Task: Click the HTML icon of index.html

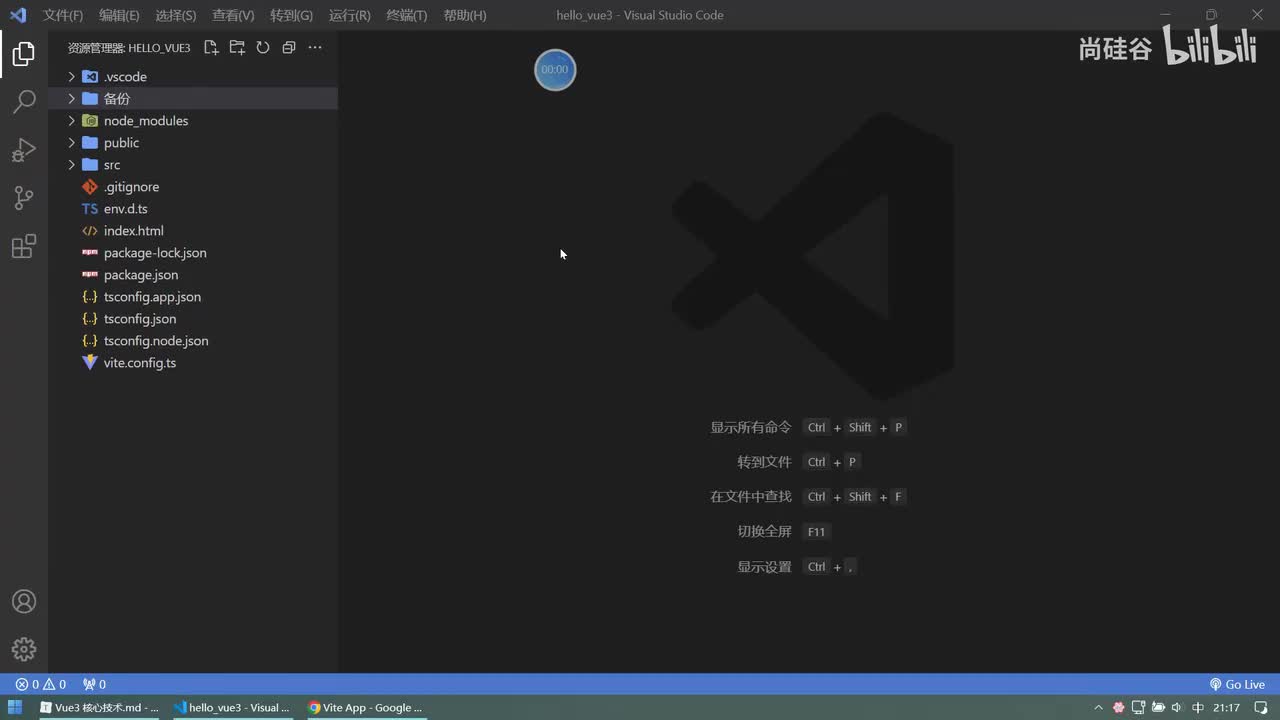Action: [90, 231]
